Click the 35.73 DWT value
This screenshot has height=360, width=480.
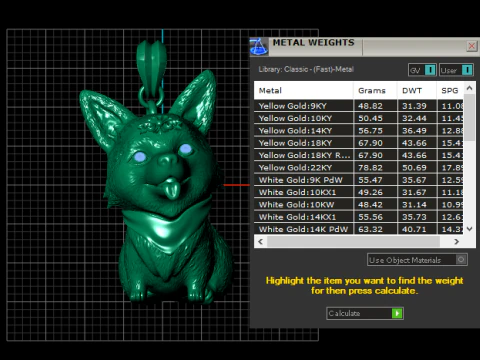click(414, 217)
